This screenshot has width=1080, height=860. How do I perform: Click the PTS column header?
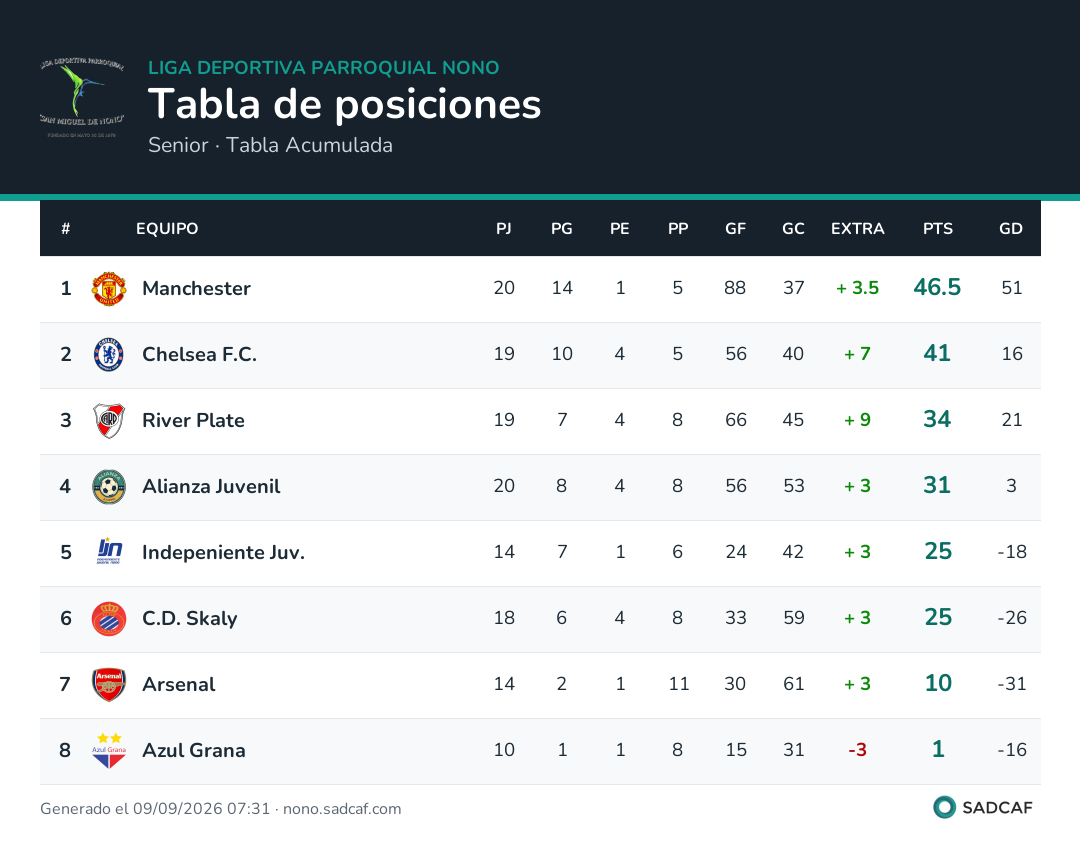[937, 229]
